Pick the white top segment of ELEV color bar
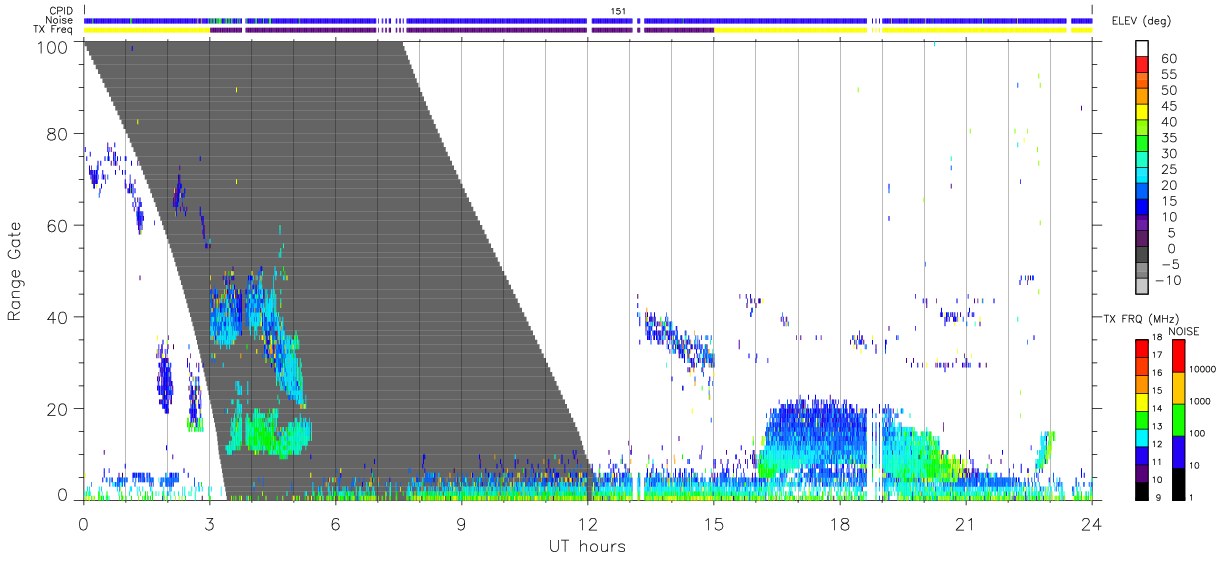Image resolution: width=1228 pixels, height=567 pixels. [1142, 49]
